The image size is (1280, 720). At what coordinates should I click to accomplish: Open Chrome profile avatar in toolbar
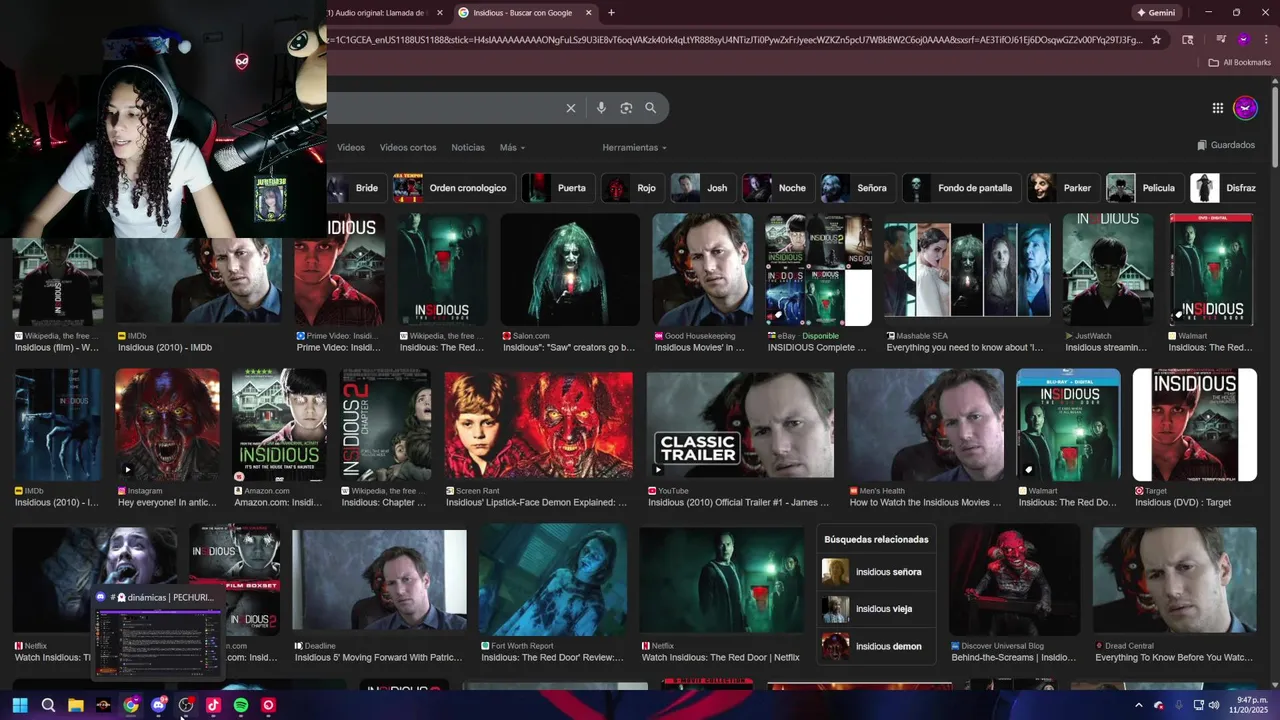pos(1243,40)
